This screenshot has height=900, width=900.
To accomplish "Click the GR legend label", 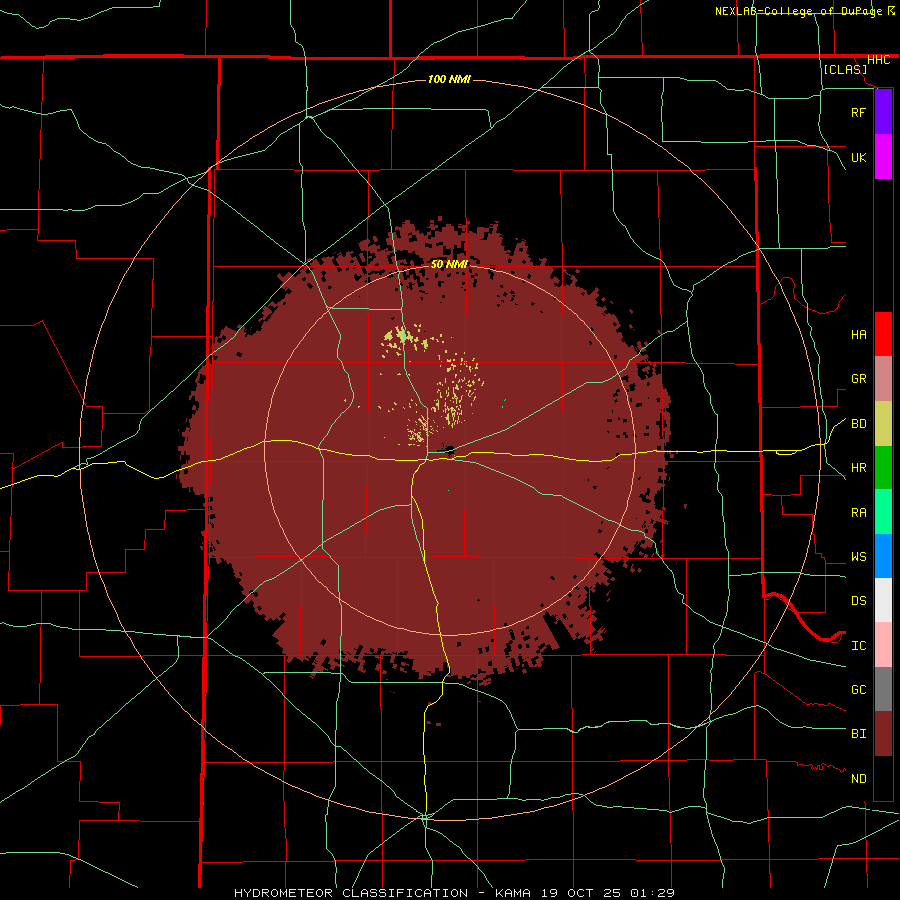I will pyautogui.click(x=858, y=379).
